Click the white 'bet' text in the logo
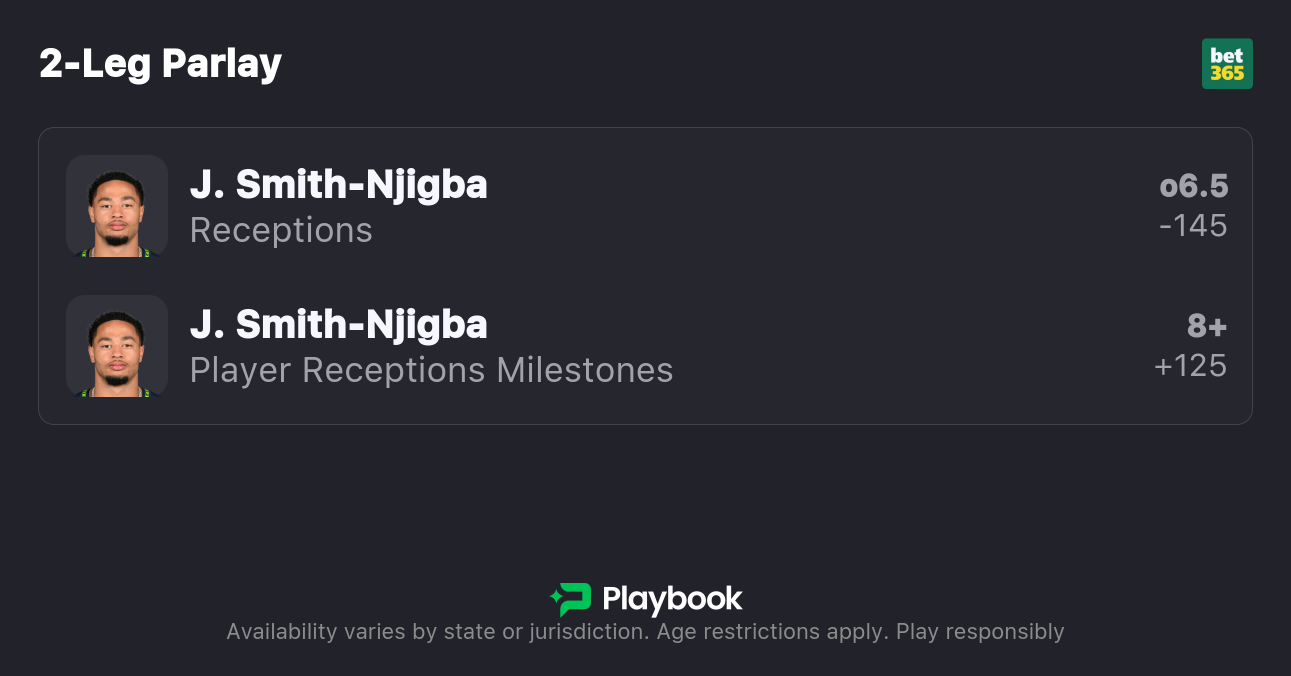The height and width of the screenshot is (676, 1291). pos(1227,56)
